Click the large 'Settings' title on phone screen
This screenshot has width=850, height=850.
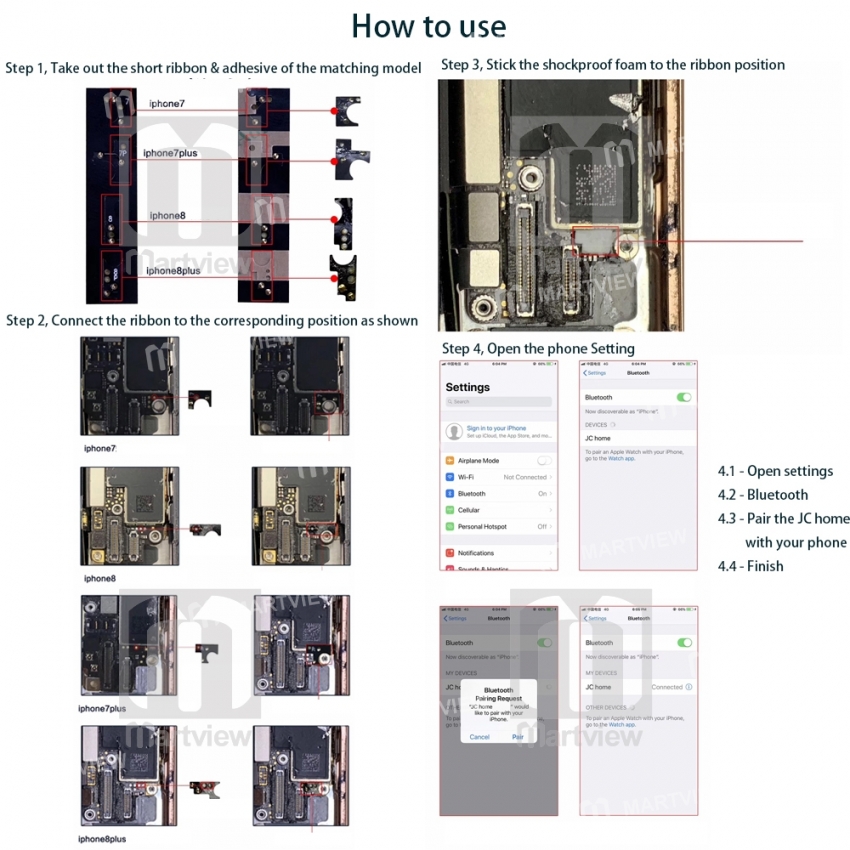[x=468, y=387]
